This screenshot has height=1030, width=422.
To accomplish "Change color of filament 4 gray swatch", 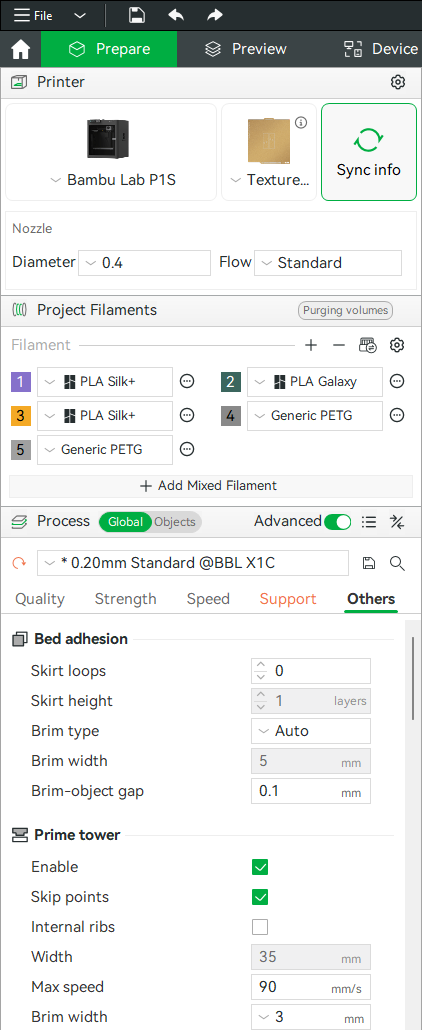I will 231,415.
